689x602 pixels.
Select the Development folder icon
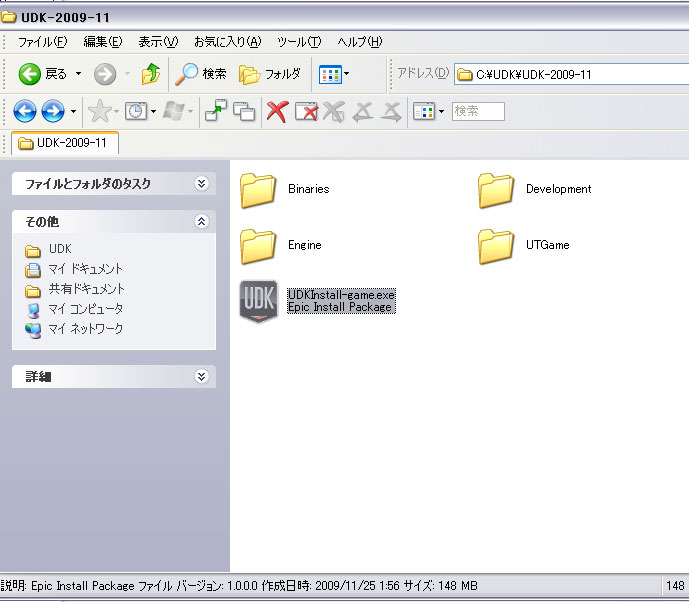[x=496, y=190]
